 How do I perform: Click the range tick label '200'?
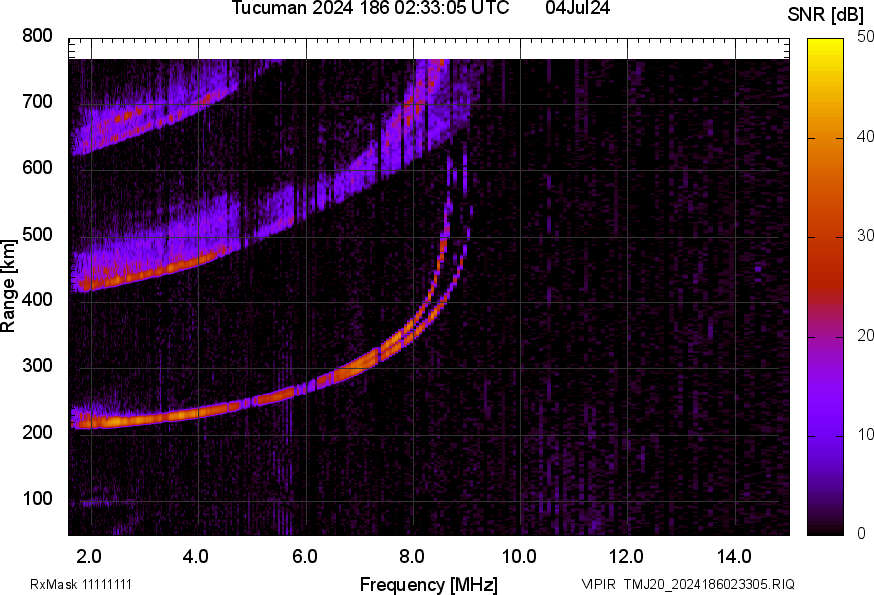coord(37,432)
